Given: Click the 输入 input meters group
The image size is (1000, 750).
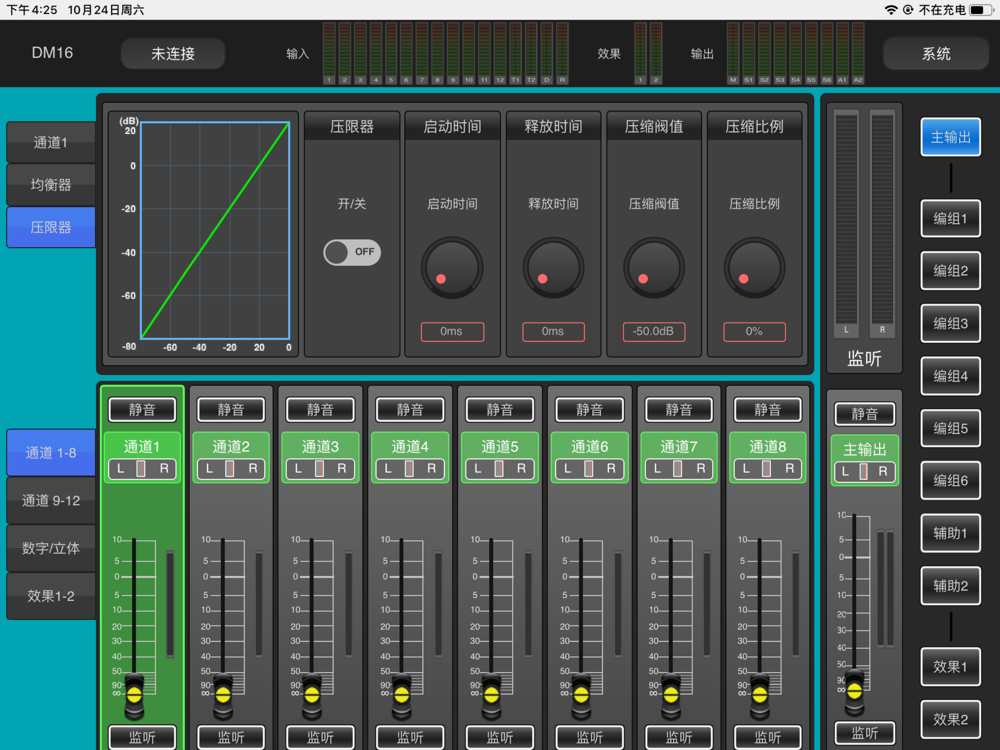Looking at the screenshot, I should tap(445, 54).
